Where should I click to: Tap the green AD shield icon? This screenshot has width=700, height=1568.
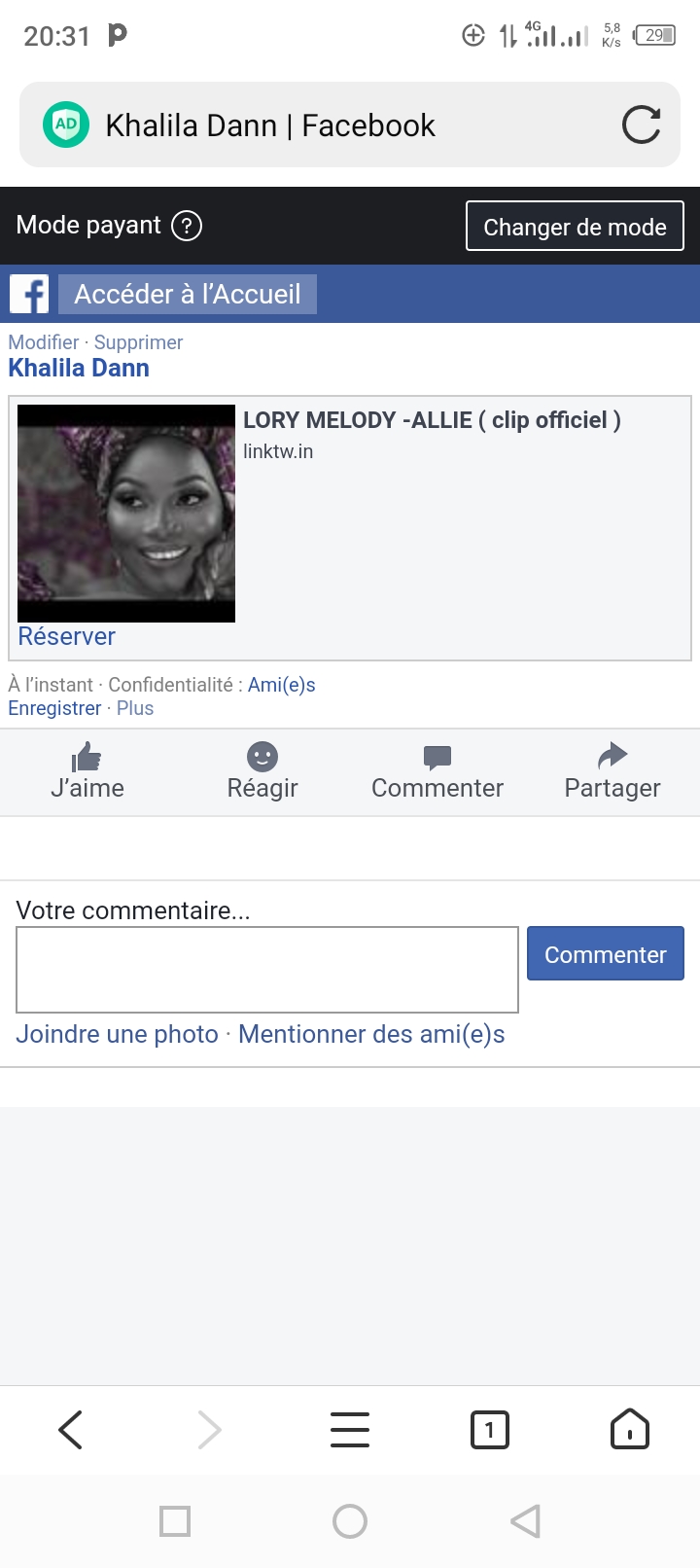pos(66,125)
